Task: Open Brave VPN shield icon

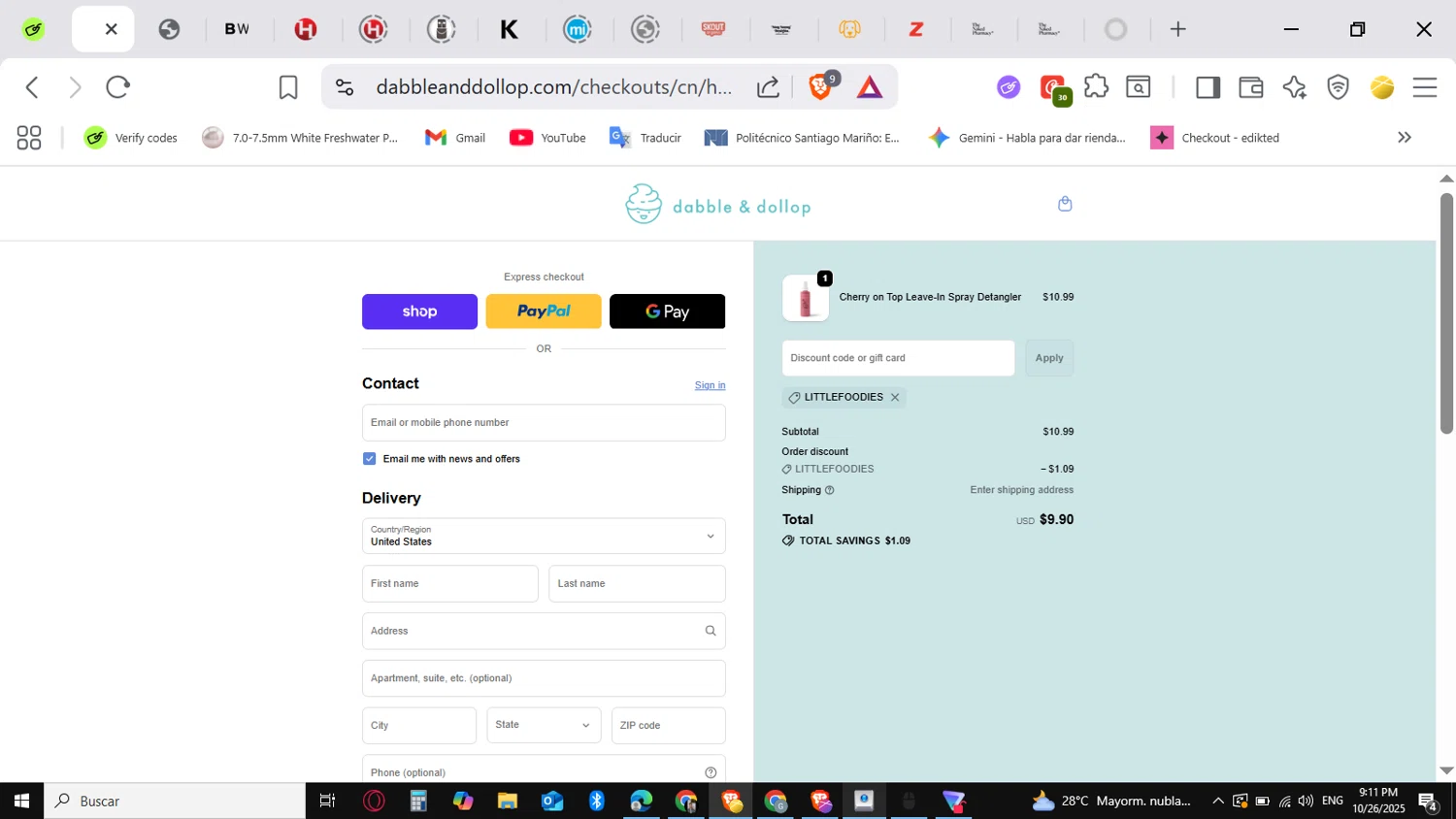Action: coord(1339,87)
